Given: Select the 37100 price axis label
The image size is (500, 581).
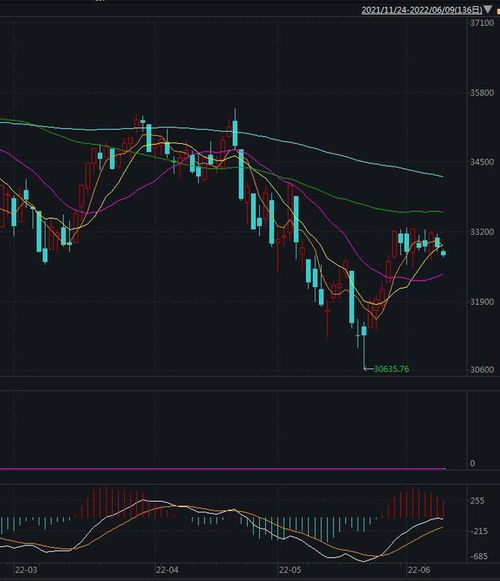Looking at the screenshot, I should (x=482, y=23).
